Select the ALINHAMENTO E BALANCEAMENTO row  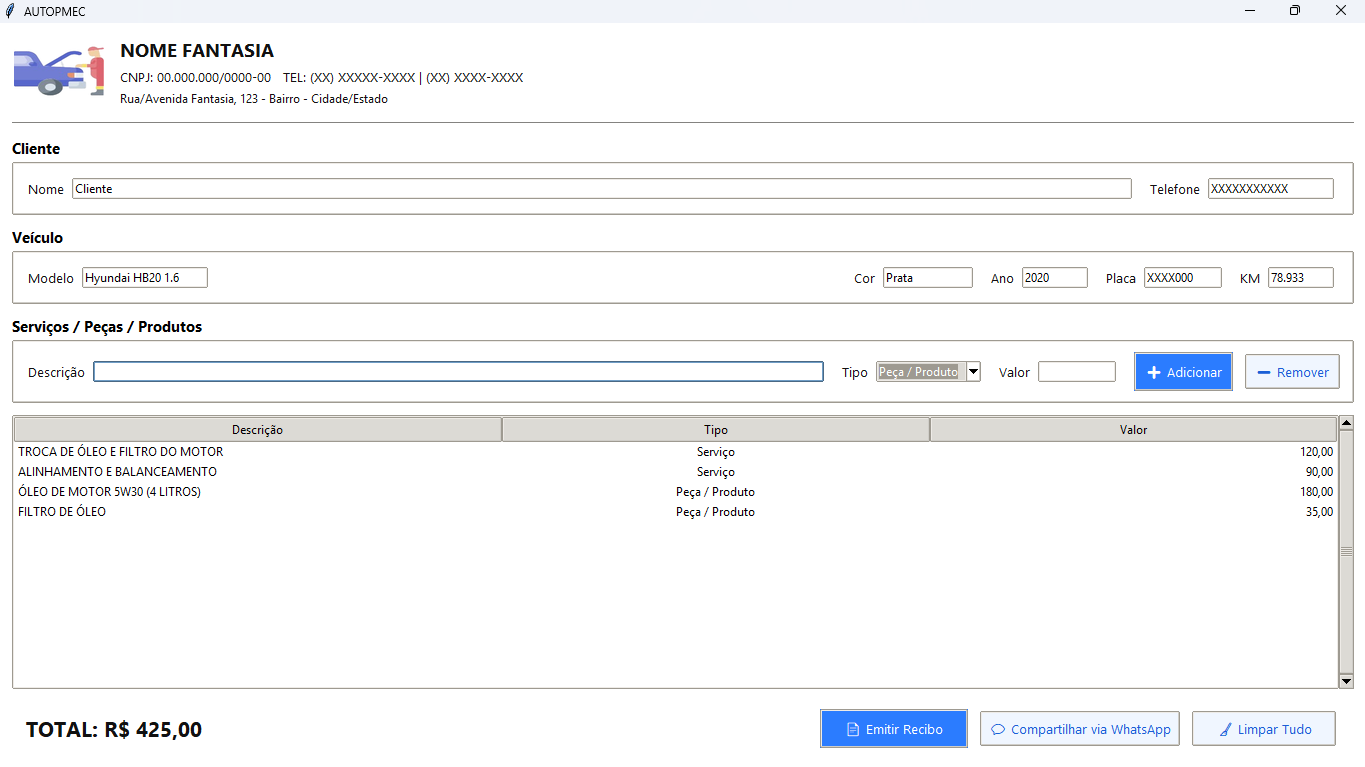pos(117,472)
